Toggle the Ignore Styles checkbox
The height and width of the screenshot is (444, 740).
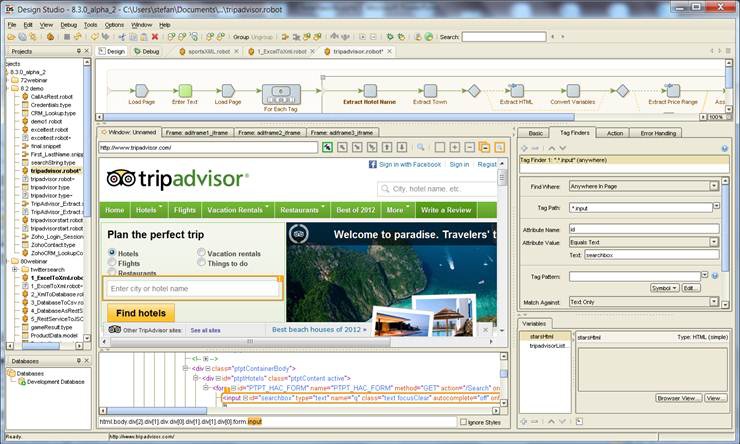[x=463, y=422]
